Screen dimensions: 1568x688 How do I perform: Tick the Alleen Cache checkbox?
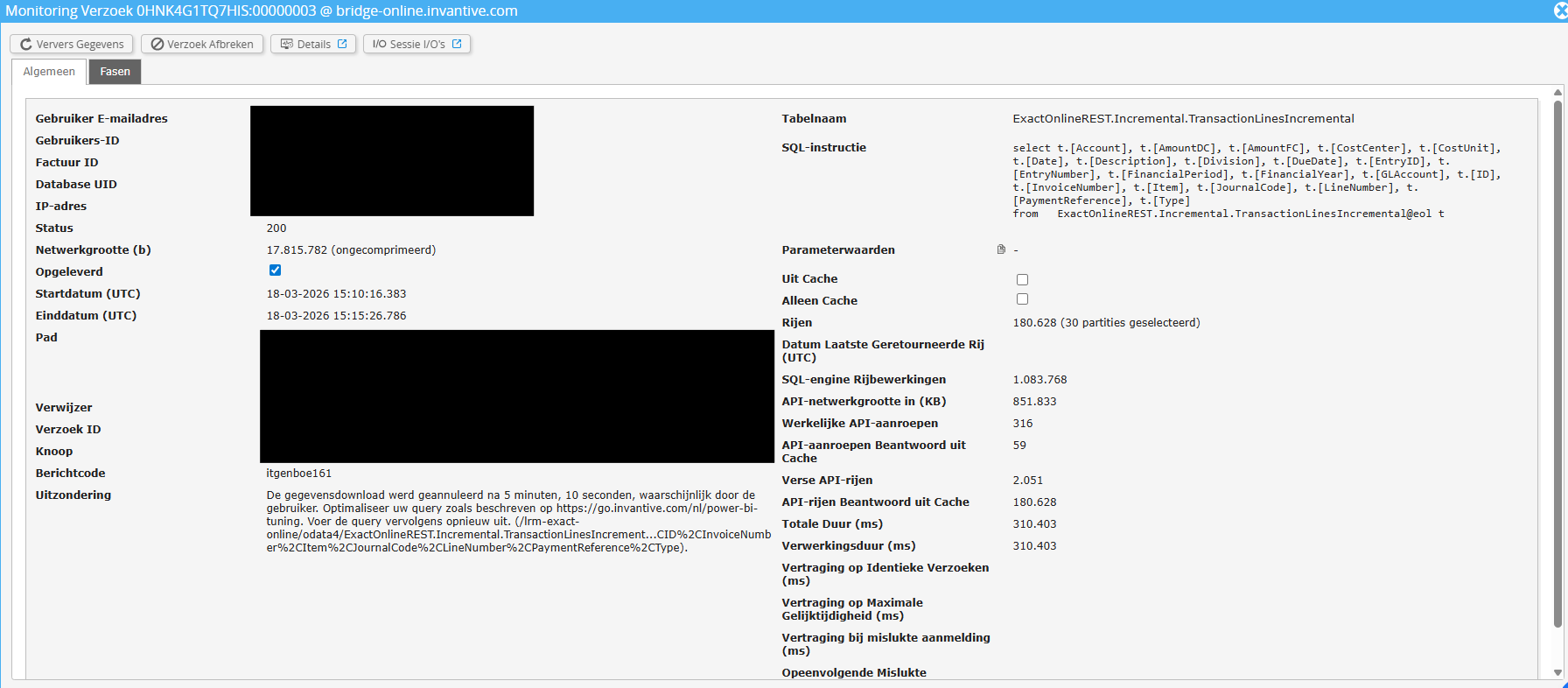(x=1022, y=299)
